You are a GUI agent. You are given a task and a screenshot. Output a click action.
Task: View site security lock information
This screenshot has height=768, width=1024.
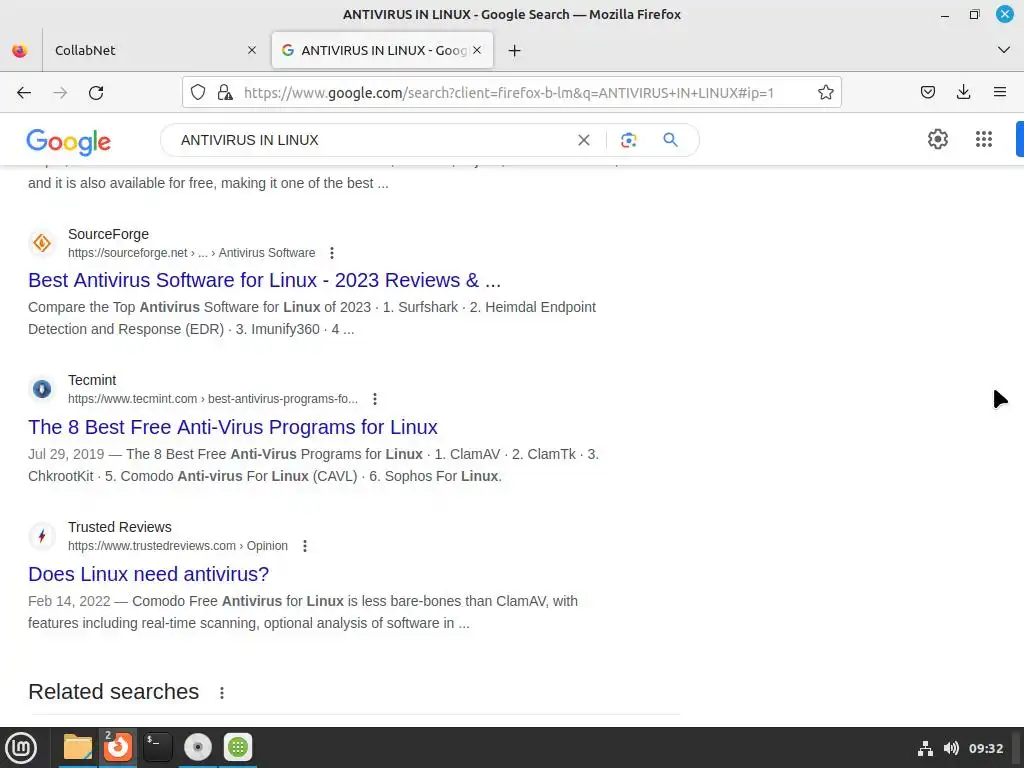coord(225,92)
